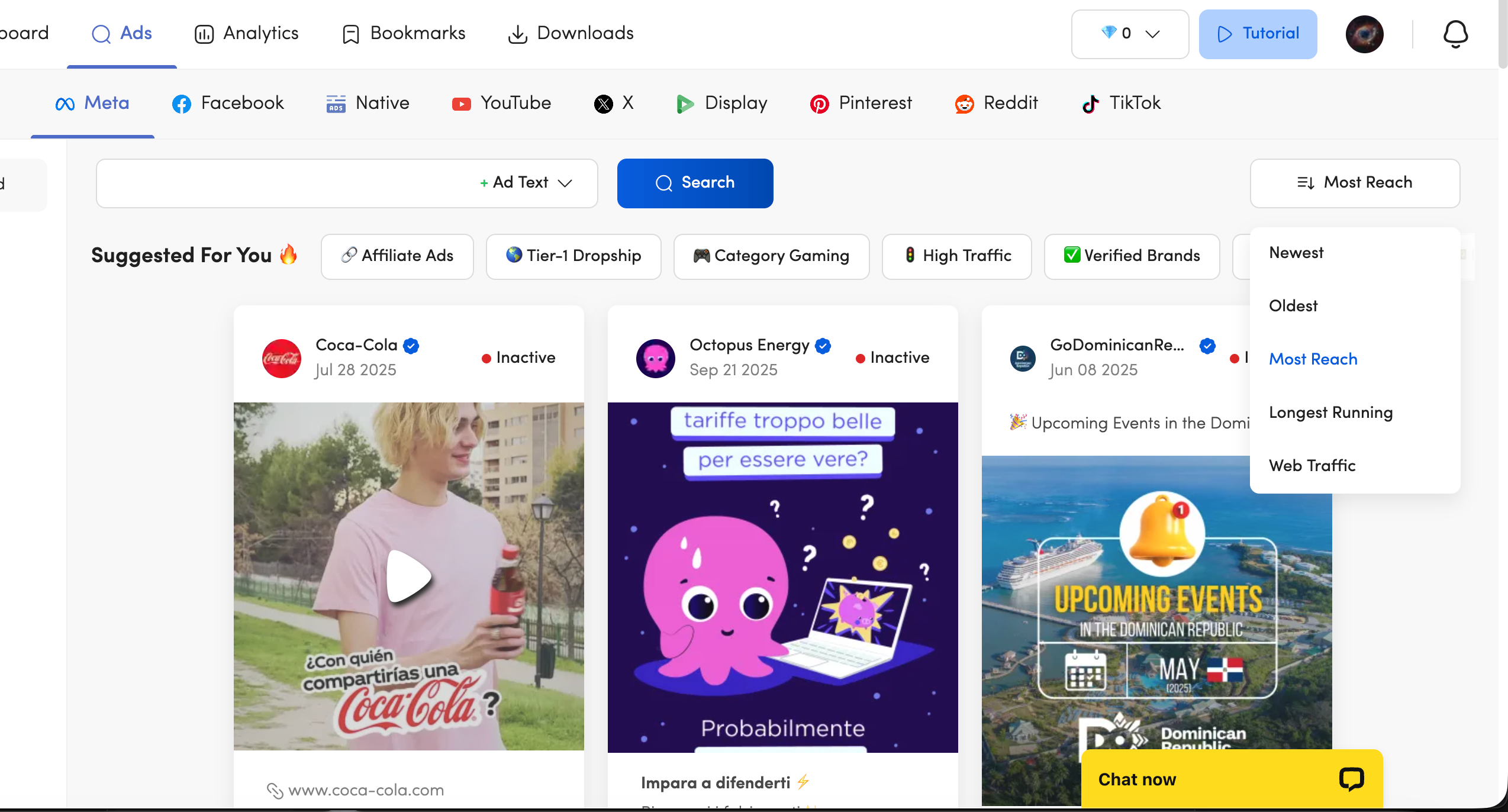Apply the Category Gaming suggestion
Viewport: 1508px width, 812px height.
coord(772,256)
